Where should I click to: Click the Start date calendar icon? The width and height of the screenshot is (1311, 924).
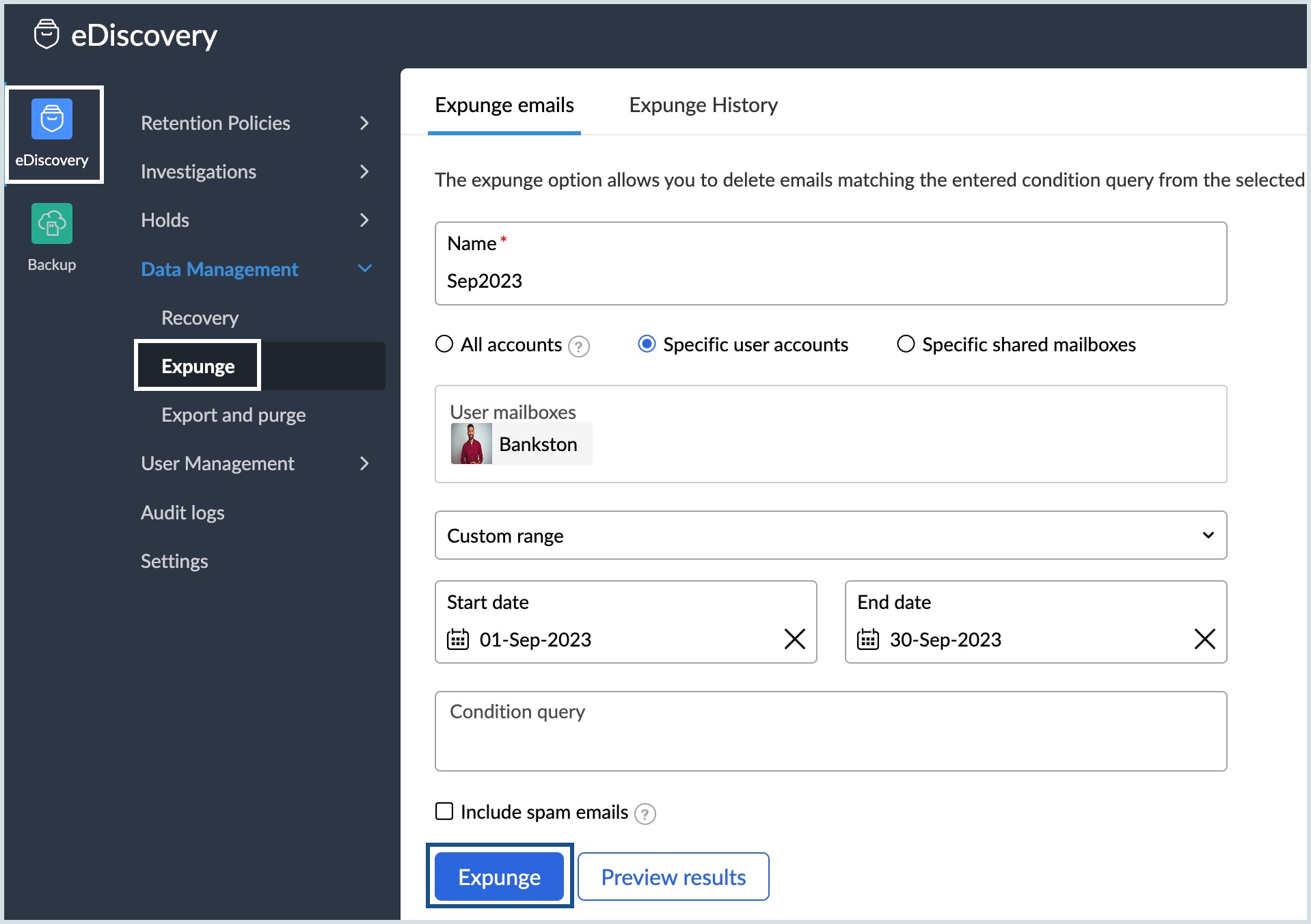click(457, 640)
